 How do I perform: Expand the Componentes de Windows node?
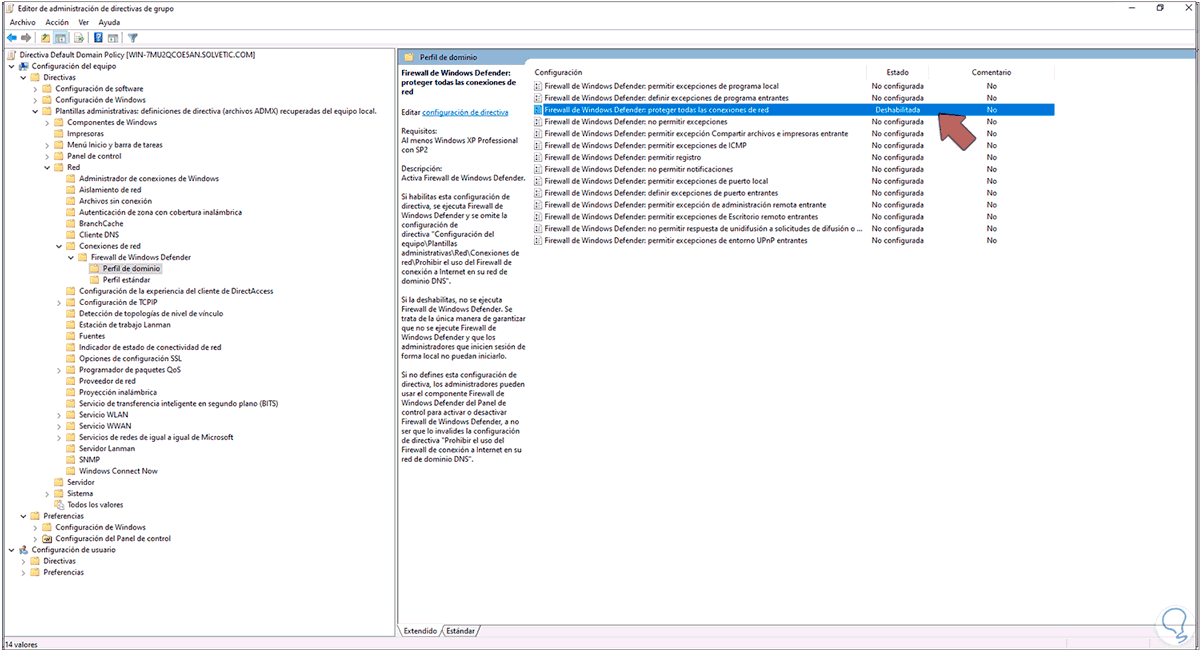click(x=47, y=122)
